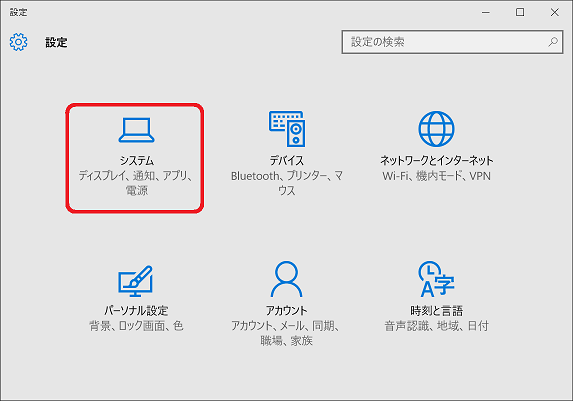Select the システム label text
The height and width of the screenshot is (401, 573).
tap(137, 160)
